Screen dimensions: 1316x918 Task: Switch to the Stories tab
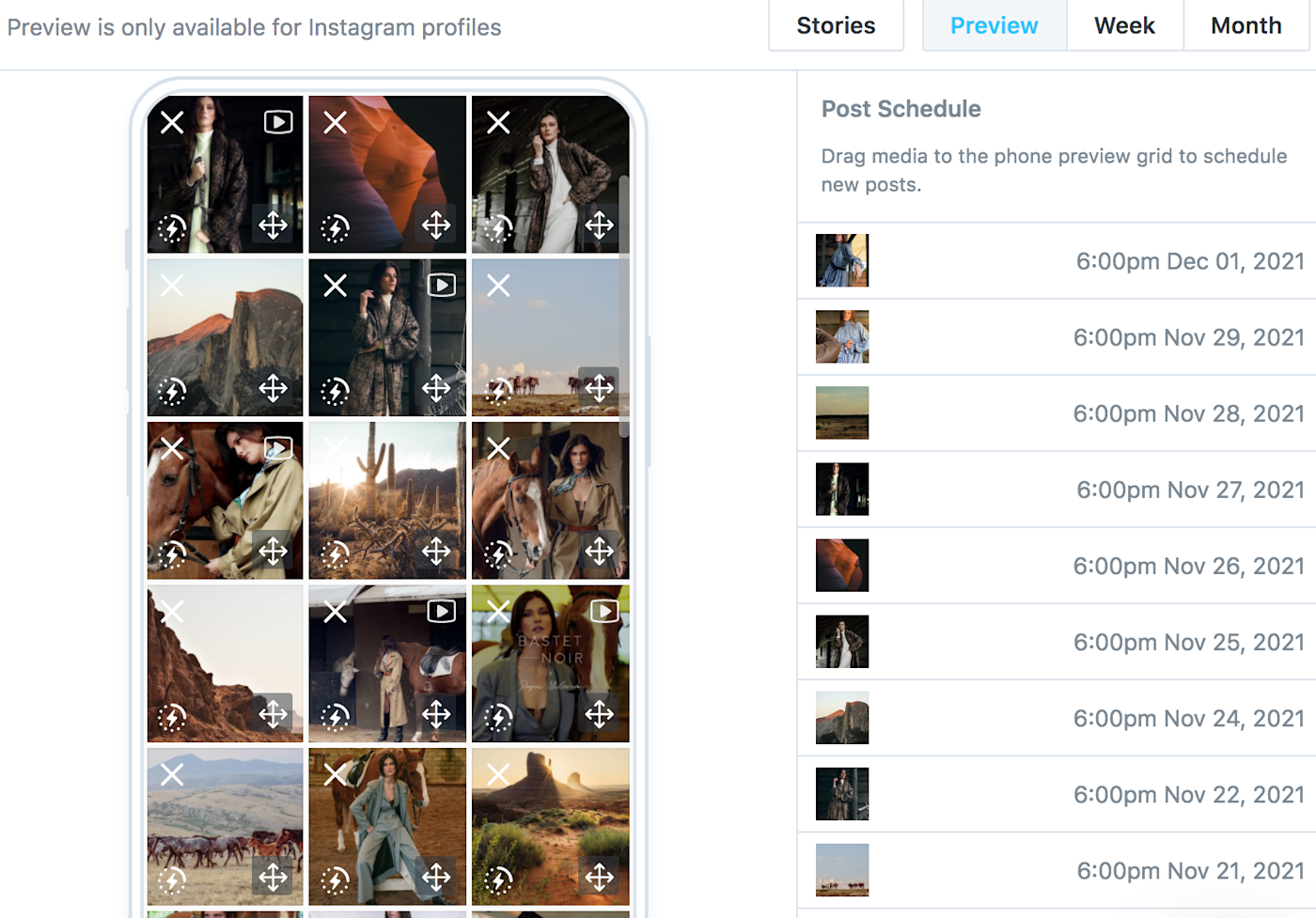pyautogui.click(x=836, y=25)
